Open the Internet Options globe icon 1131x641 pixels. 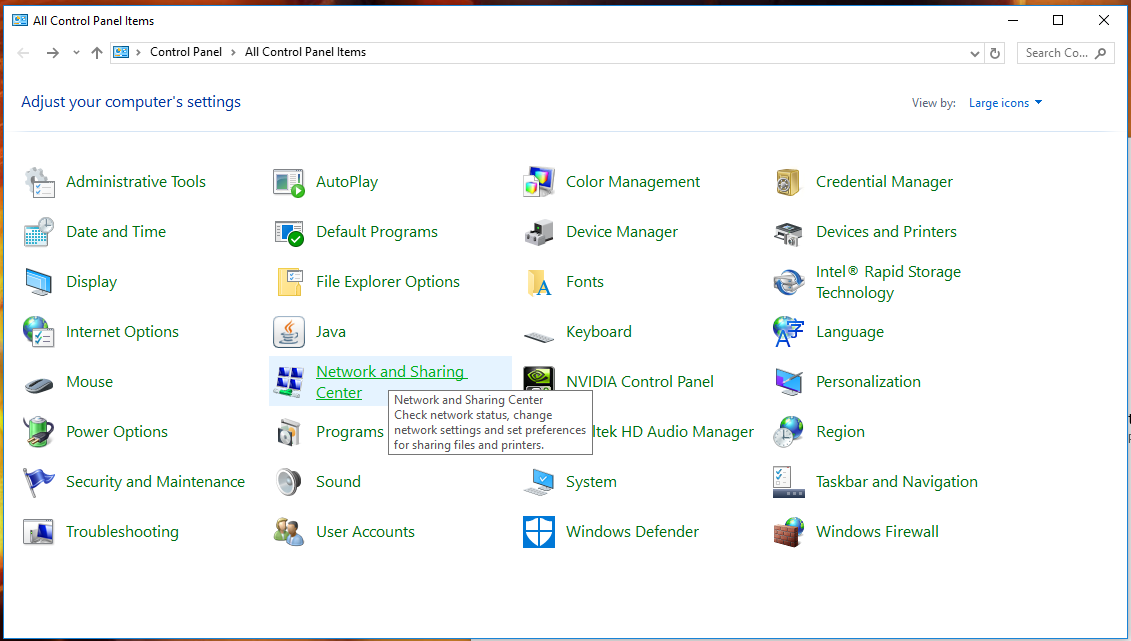[39, 332]
